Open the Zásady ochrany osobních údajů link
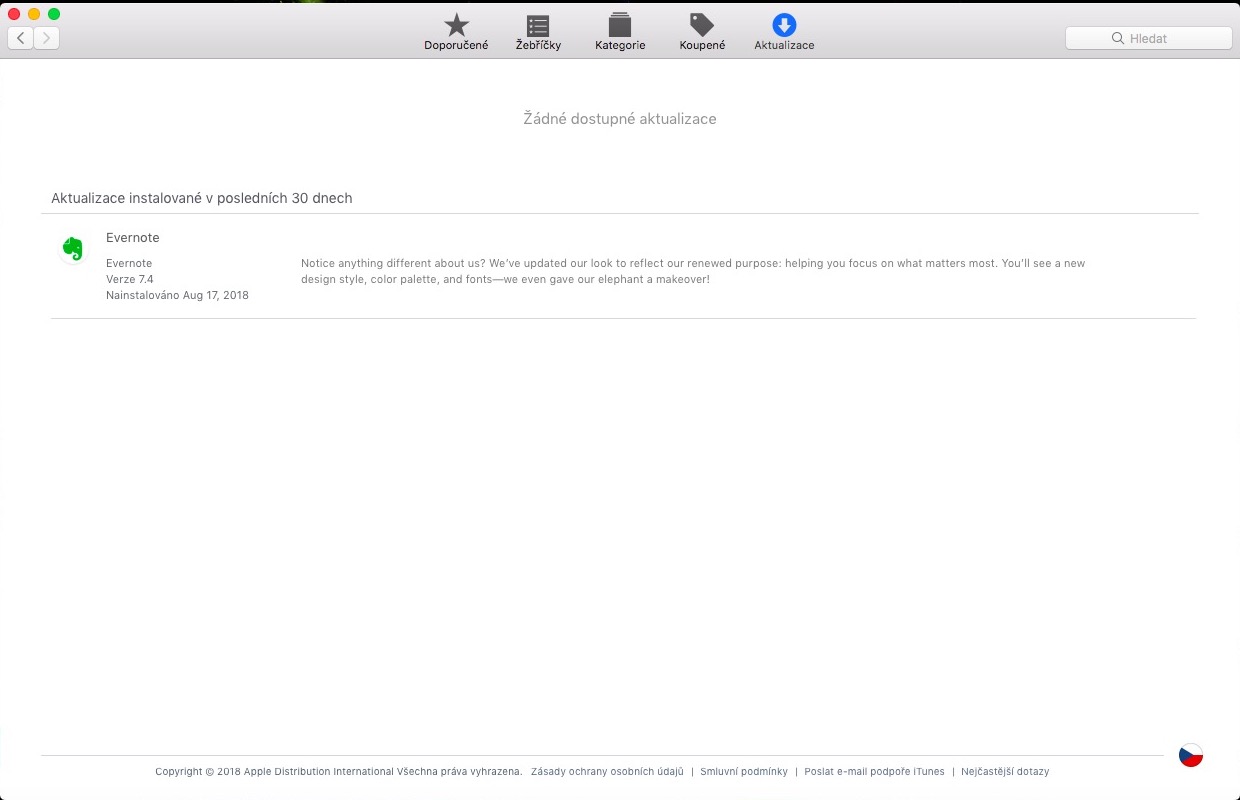 pos(607,771)
